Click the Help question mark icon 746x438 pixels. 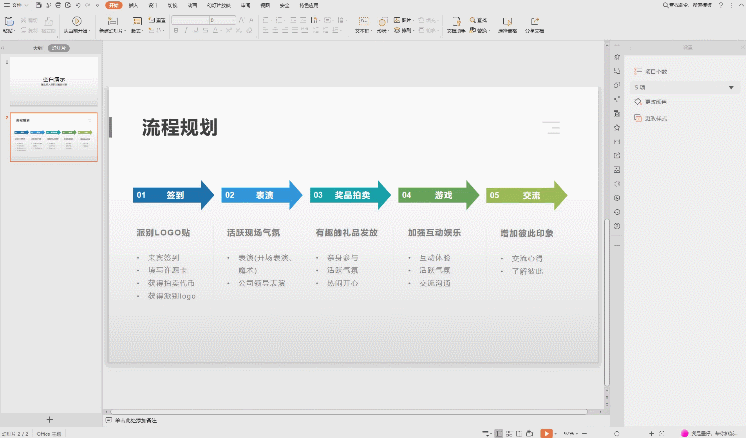(x=721, y=5)
